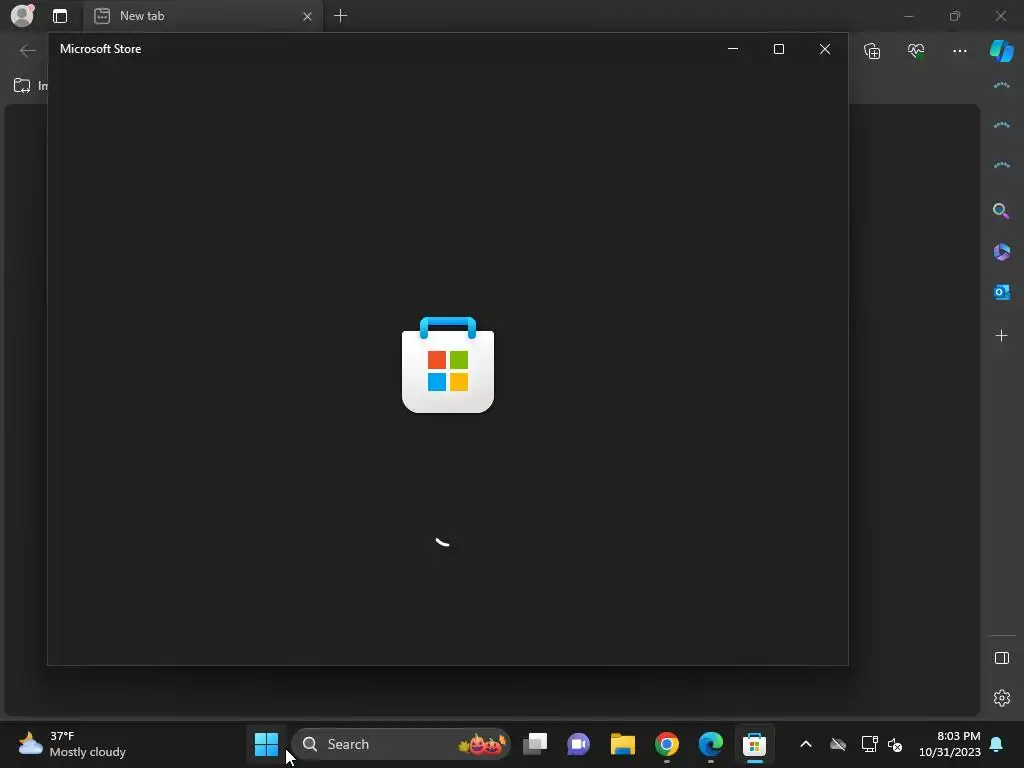1024x768 pixels.
Task: Go back in the Edge window
Action: pyautogui.click(x=27, y=50)
